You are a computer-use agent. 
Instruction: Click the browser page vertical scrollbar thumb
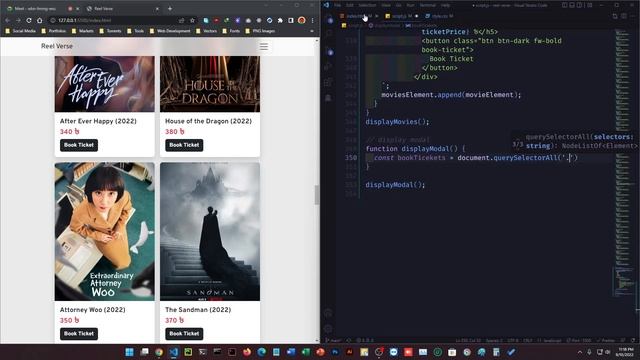click(317, 195)
